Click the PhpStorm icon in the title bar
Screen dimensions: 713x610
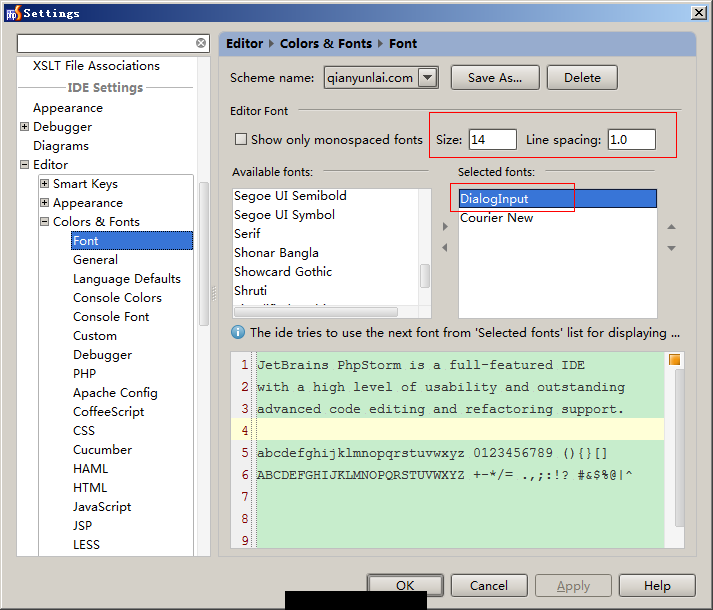coord(13,13)
